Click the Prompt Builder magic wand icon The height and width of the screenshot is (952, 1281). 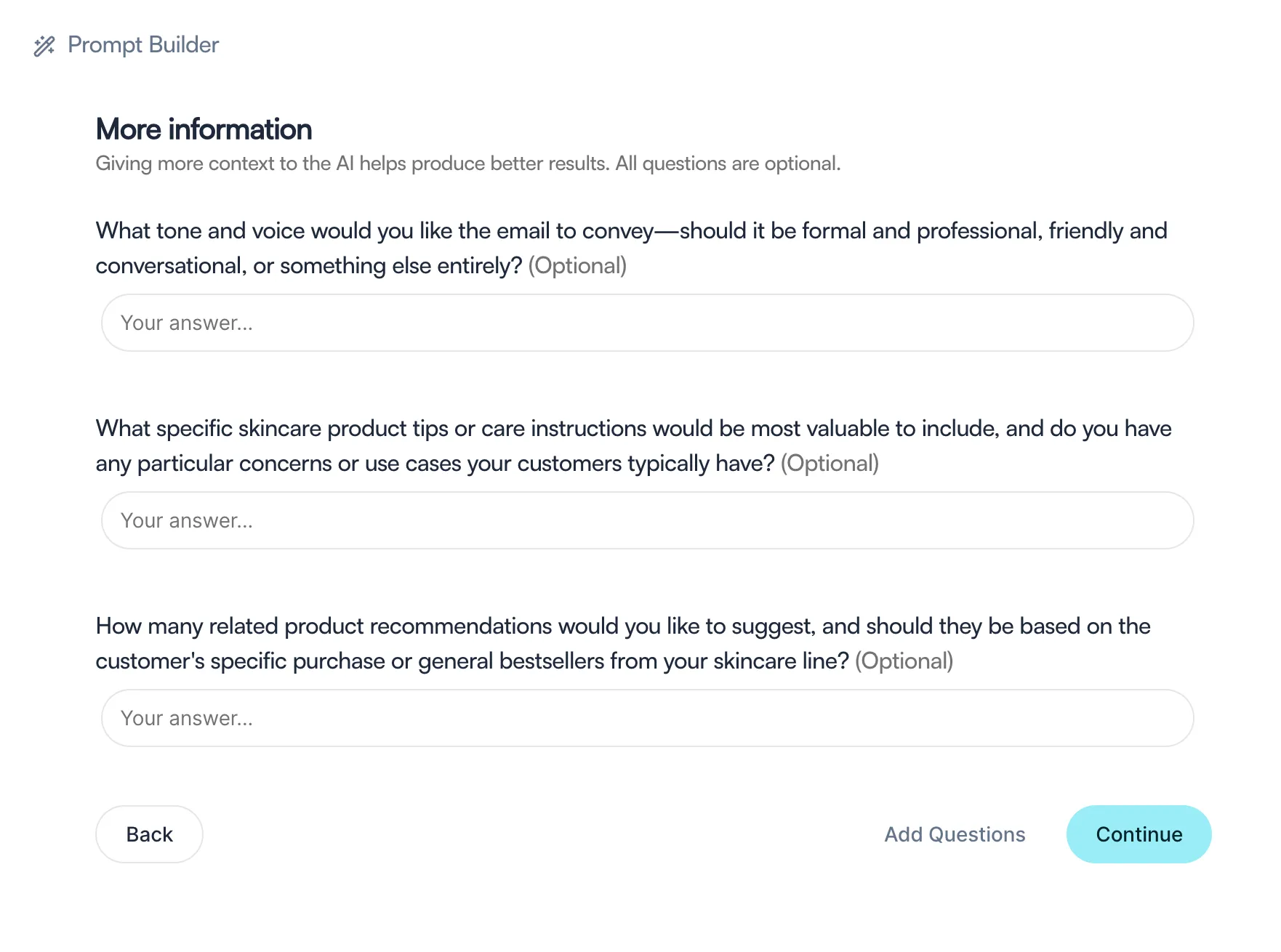44,46
